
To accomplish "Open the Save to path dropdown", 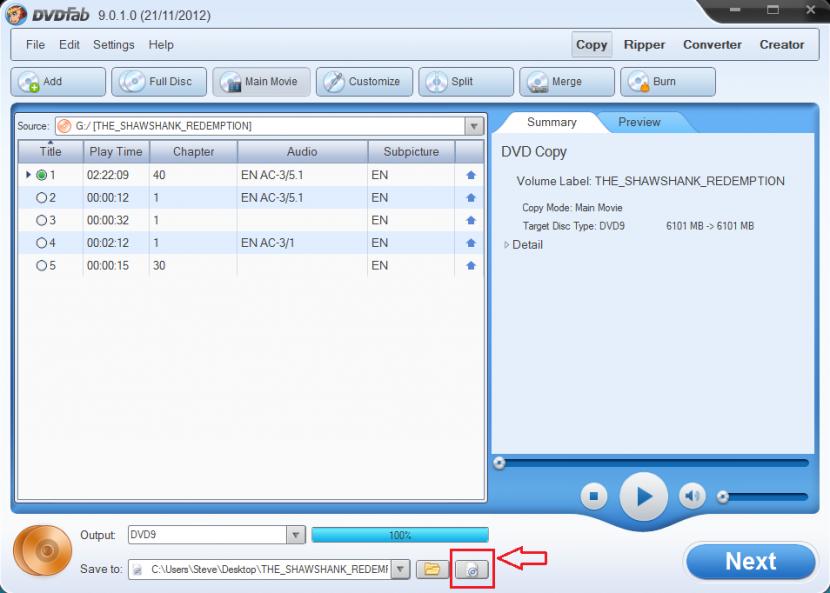I will pos(401,570).
